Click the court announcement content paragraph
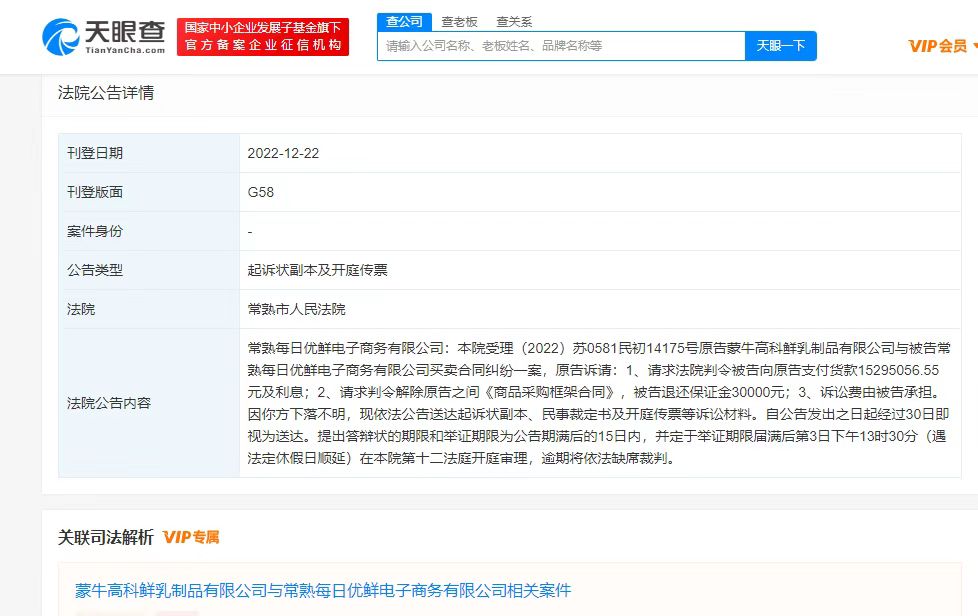The height and width of the screenshot is (616, 978). (x=599, y=403)
